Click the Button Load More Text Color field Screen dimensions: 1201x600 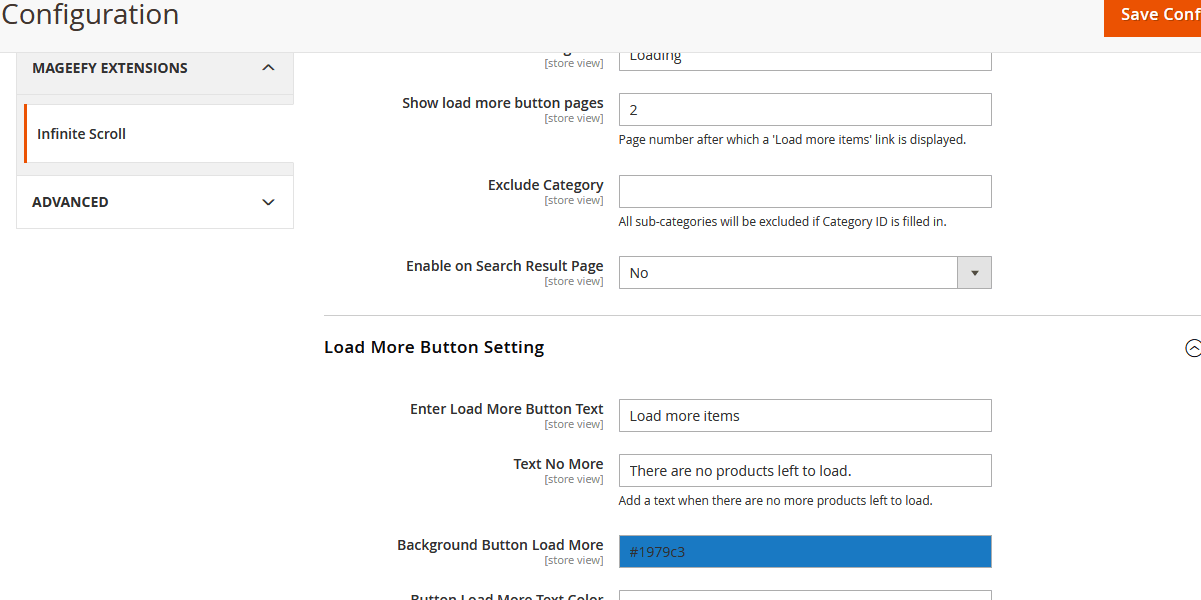tap(804, 595)
